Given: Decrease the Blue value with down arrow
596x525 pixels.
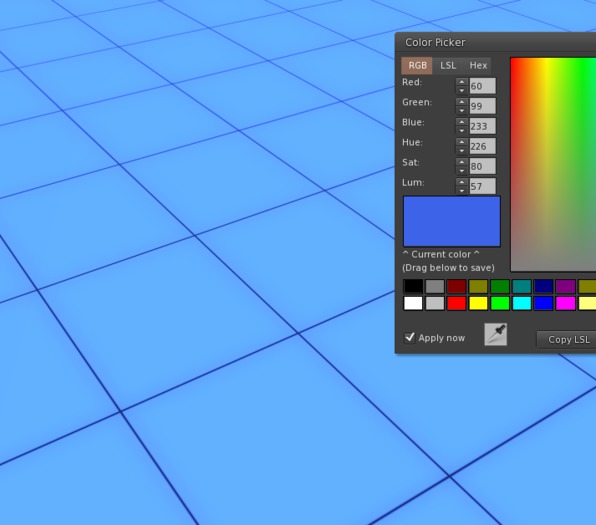Looking at the screenshot, I should click(x=462, y=131).
